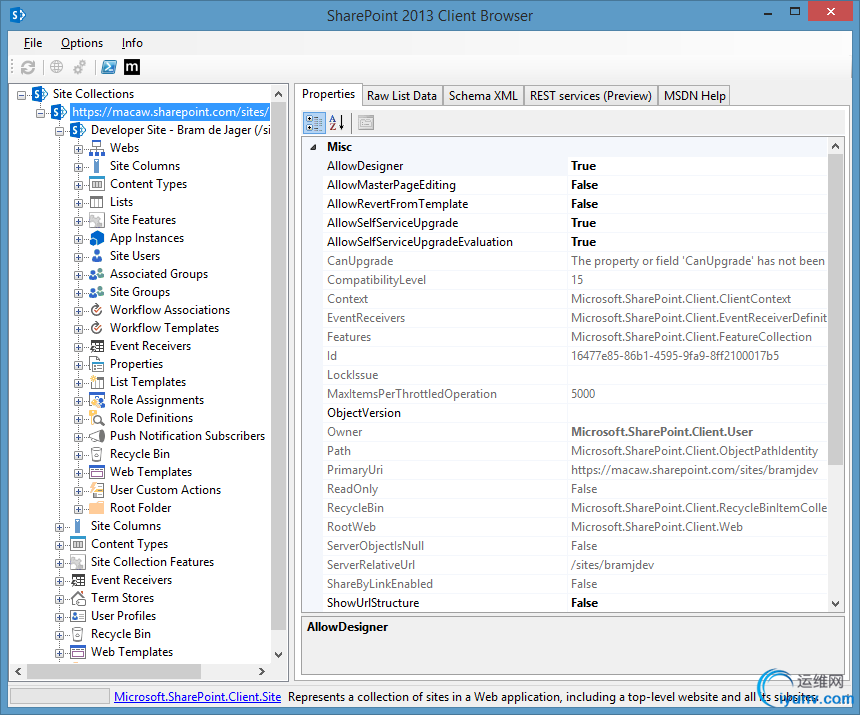Screen dimensions: 860x715
Task: Select the ShowUrlStructure property row
Action: 575,603
